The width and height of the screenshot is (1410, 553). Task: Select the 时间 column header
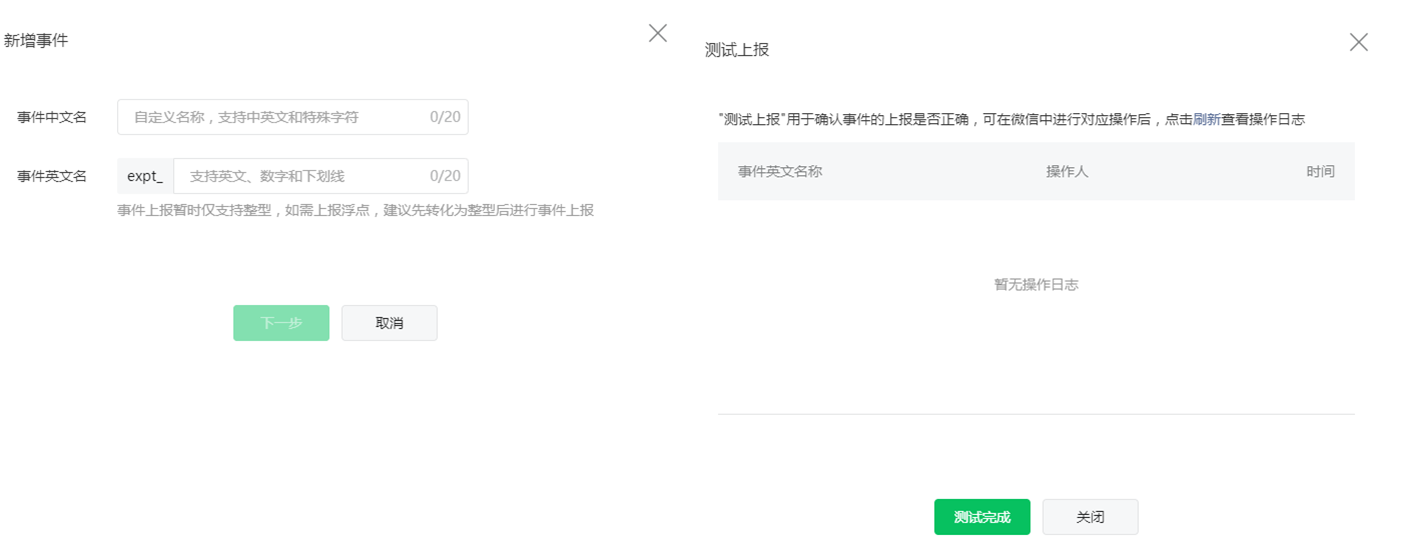(1320, 171)
